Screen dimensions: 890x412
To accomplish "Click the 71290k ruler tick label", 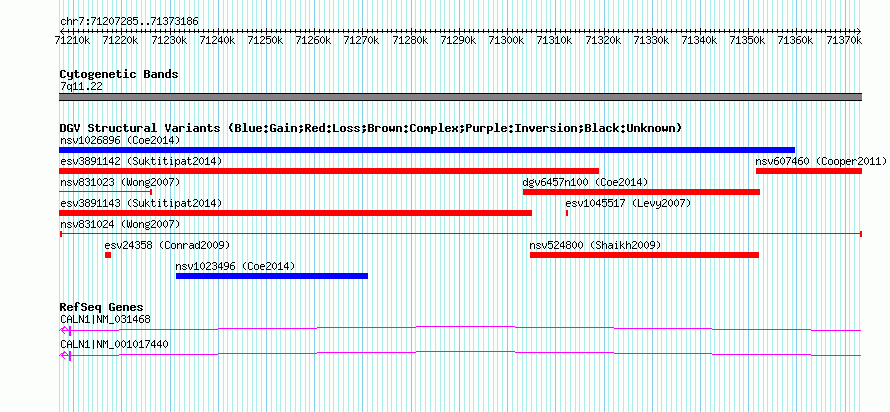I will (x=457, y=40).
